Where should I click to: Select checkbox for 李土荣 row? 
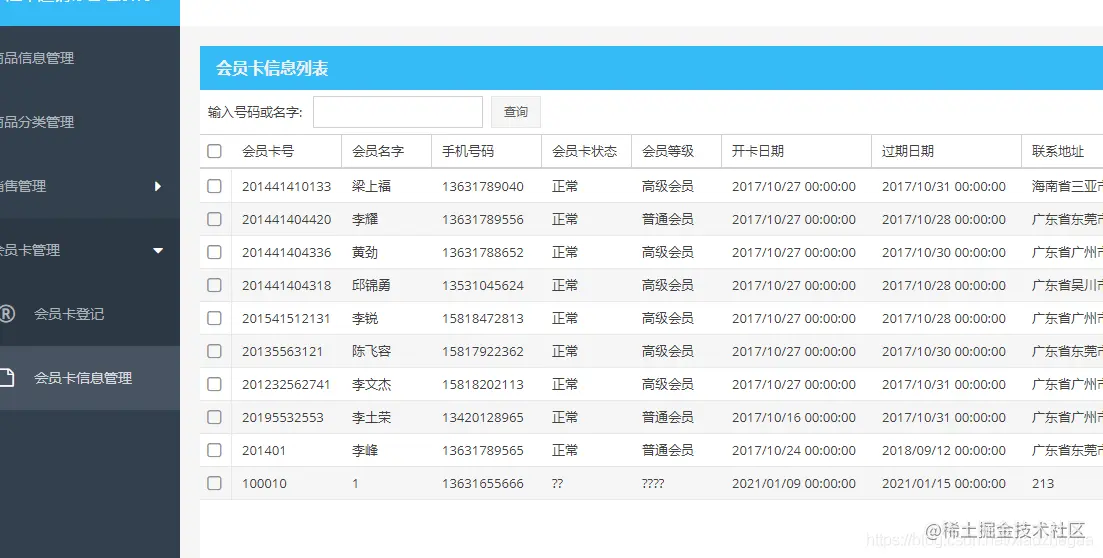tap(215, 417)
